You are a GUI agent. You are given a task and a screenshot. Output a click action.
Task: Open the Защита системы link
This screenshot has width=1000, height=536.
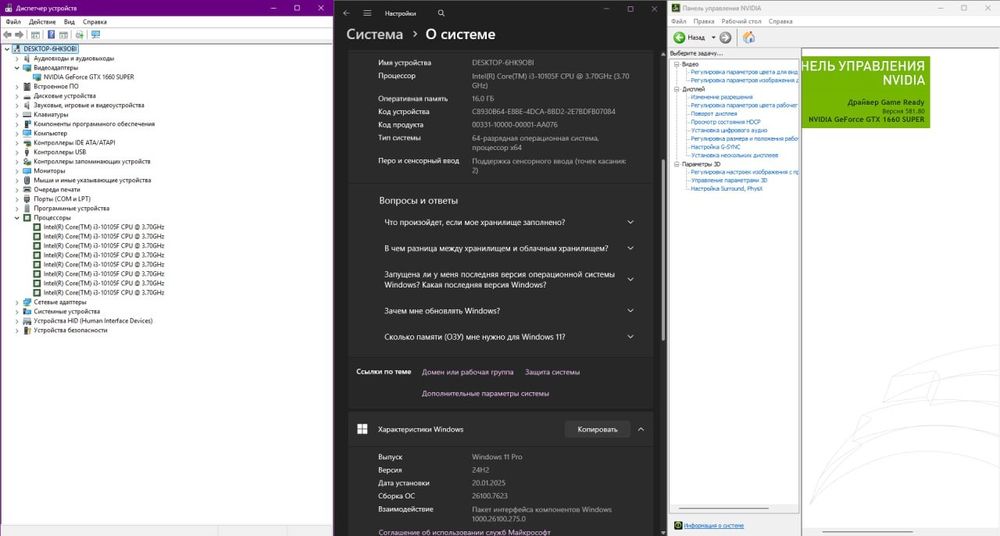click(x=552, y=372)
